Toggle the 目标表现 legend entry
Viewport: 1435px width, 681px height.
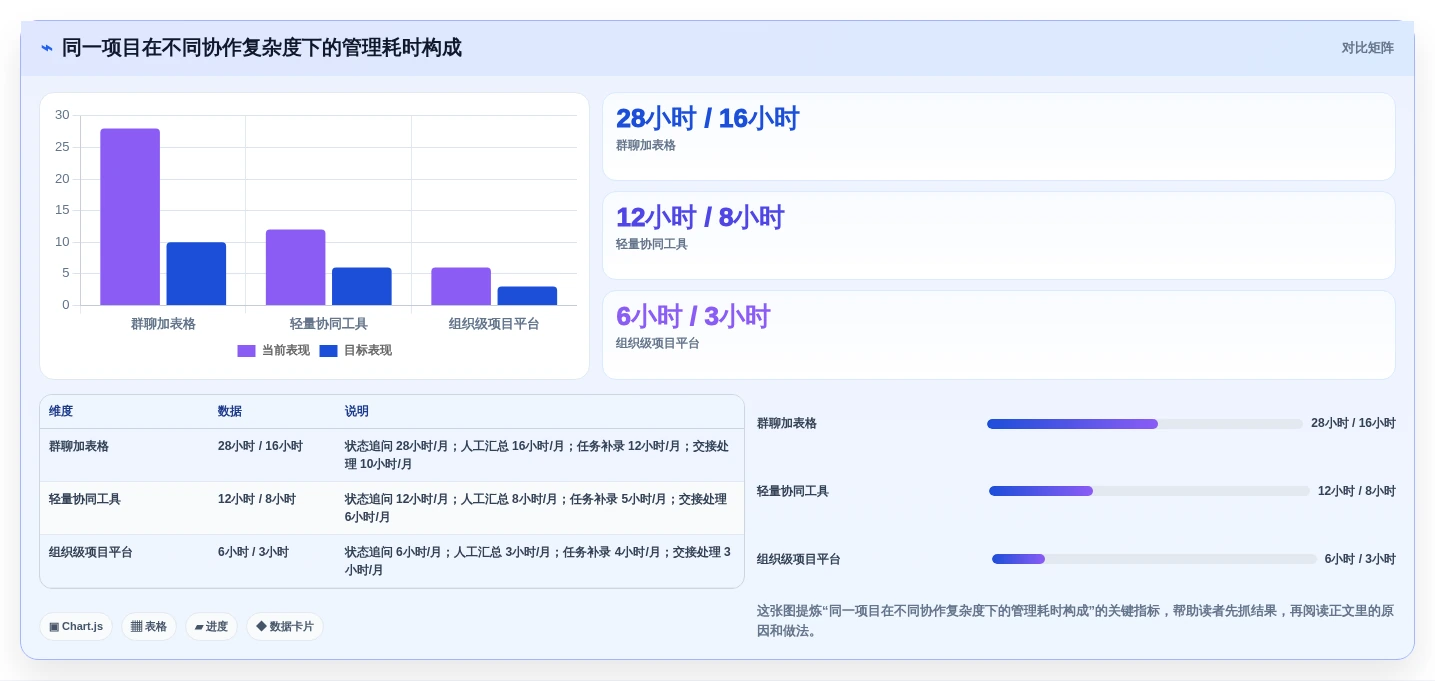coord(355,351)
